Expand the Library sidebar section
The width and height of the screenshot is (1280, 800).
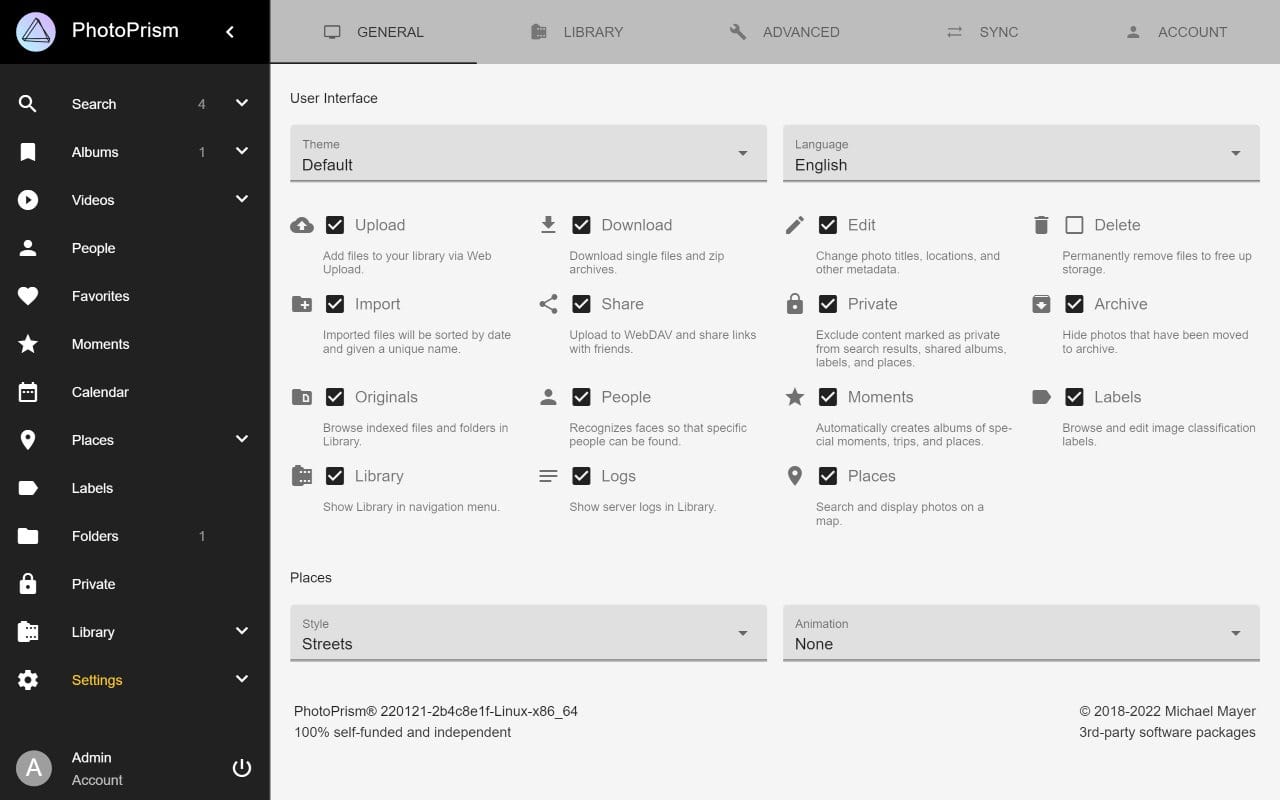(241, 631)
